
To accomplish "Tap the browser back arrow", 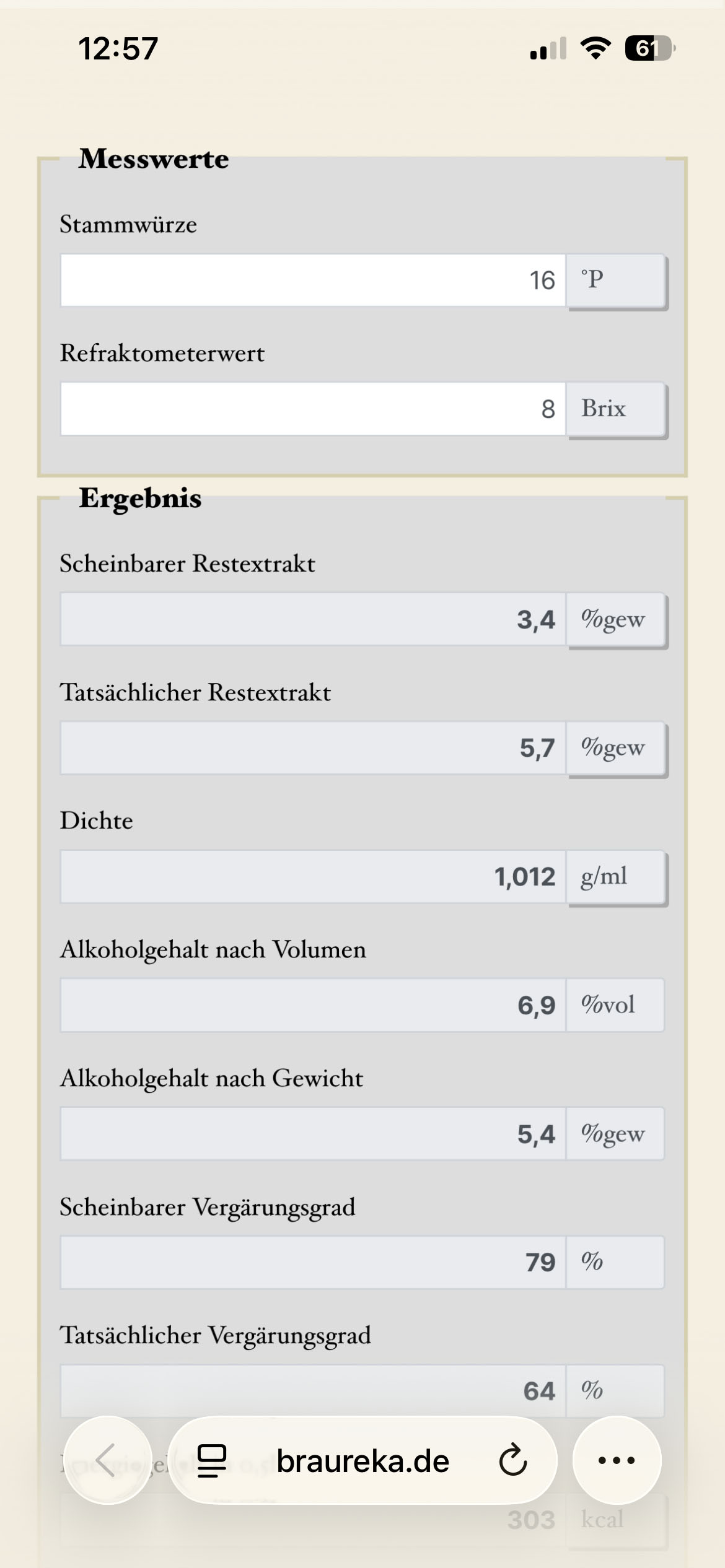I will [108, 1460].
